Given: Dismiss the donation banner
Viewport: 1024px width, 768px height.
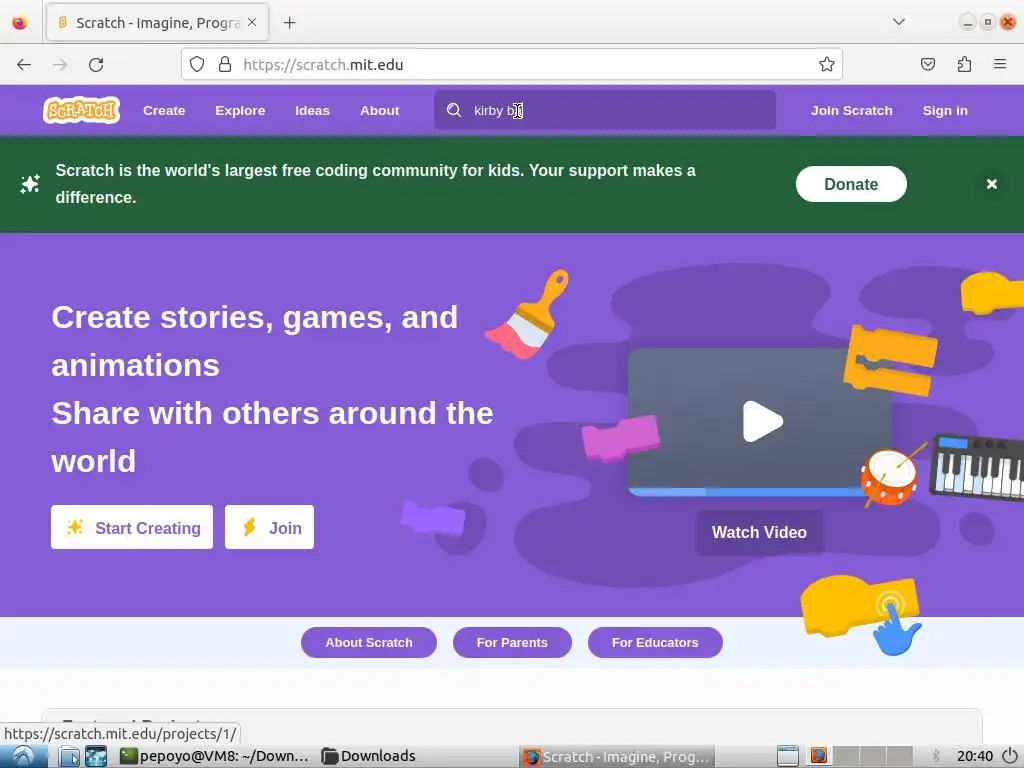Looking at the screenshot, I should [991, 184].
